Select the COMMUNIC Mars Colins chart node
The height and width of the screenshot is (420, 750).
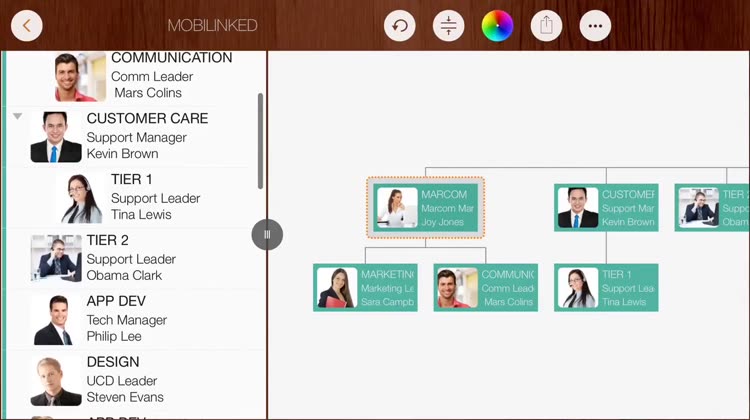tap(485, 287)
